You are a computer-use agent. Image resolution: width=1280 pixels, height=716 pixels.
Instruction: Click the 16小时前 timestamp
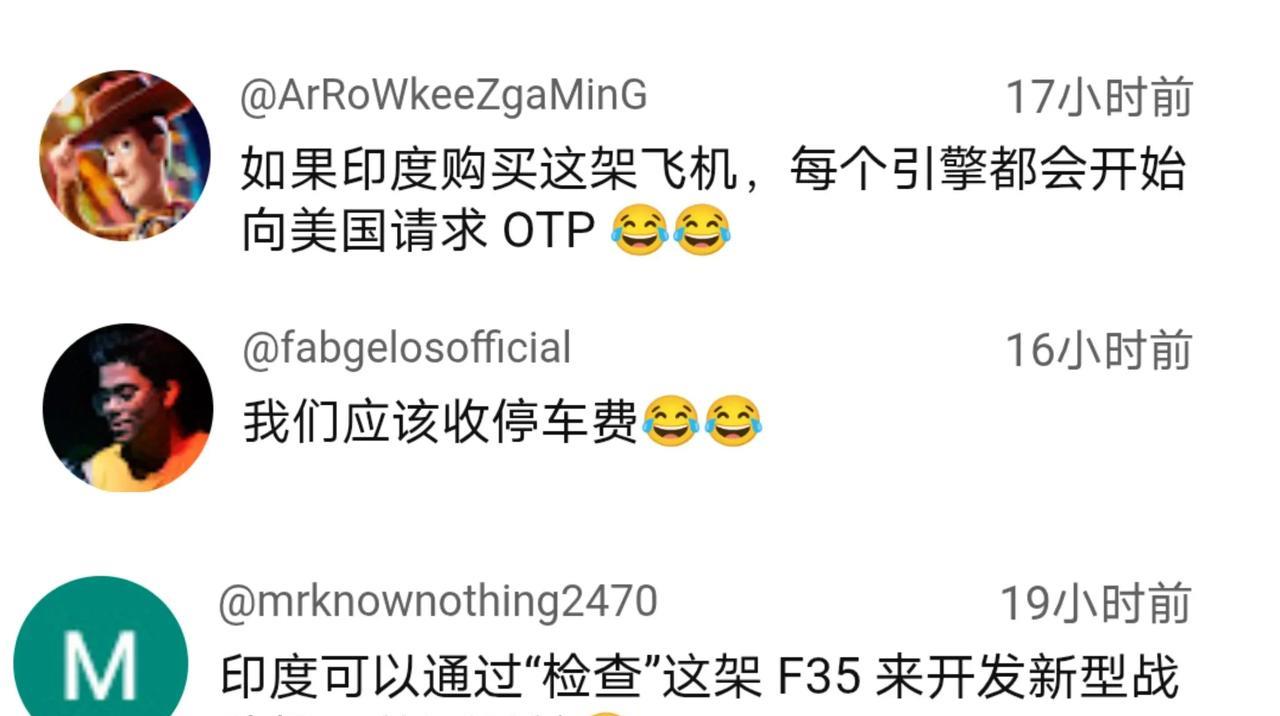coord(1099,351)
